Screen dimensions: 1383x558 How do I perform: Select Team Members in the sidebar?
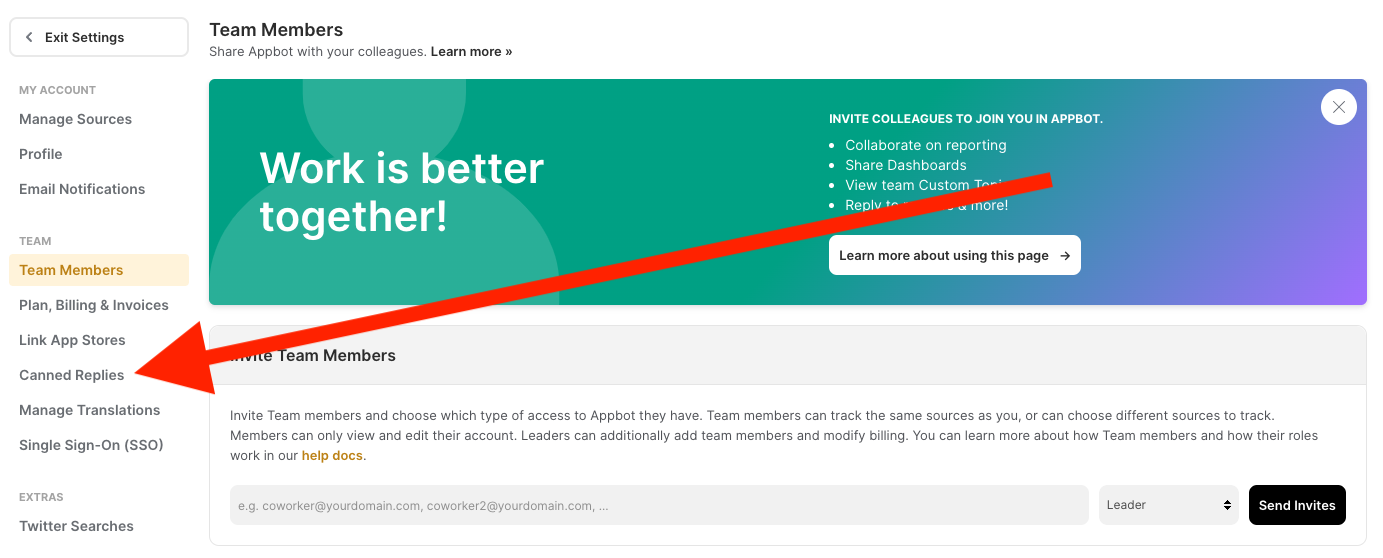tap(99, 270)
